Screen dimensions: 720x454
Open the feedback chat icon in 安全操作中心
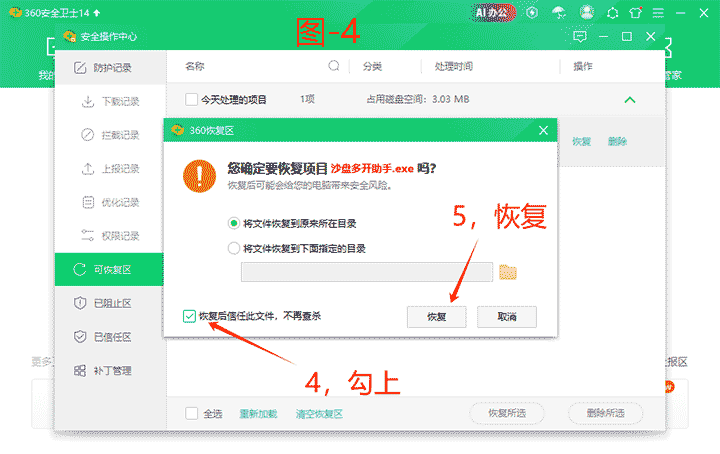click(x=580, y=36)
